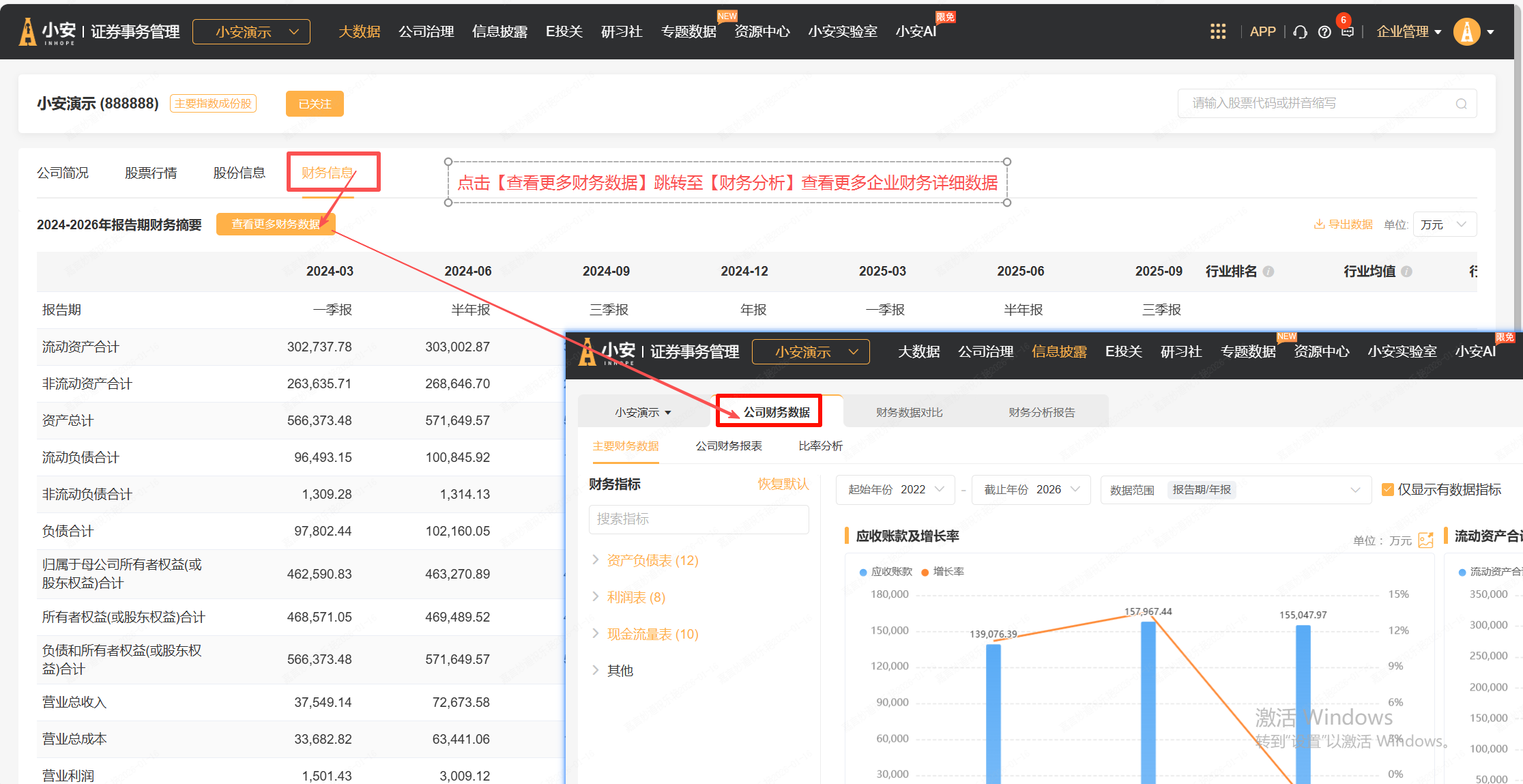Click the 搜索指标 input field

point(698,519)
